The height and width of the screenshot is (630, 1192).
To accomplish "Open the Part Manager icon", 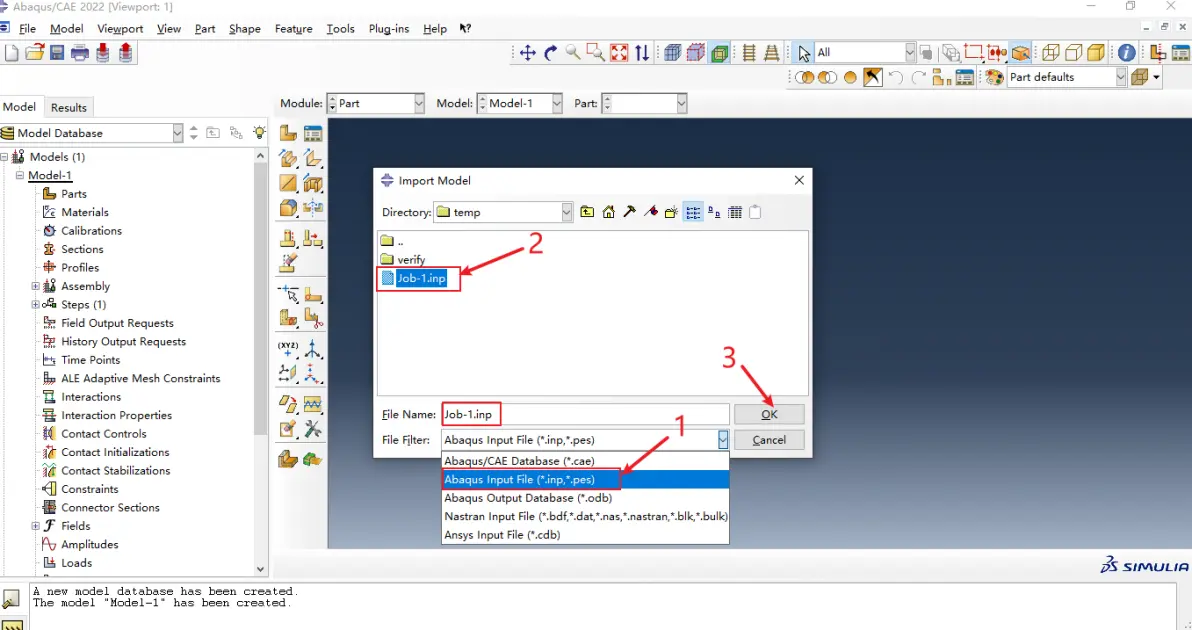I will [x=312, y=134].
